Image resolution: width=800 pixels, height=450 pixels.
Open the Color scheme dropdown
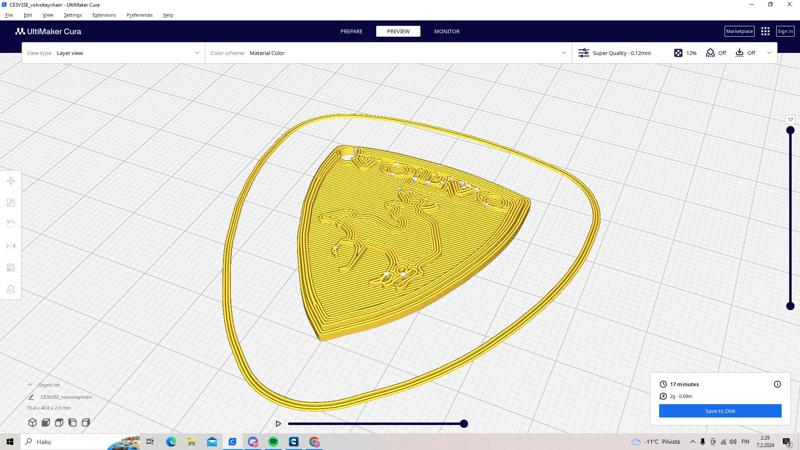(388, 53)
